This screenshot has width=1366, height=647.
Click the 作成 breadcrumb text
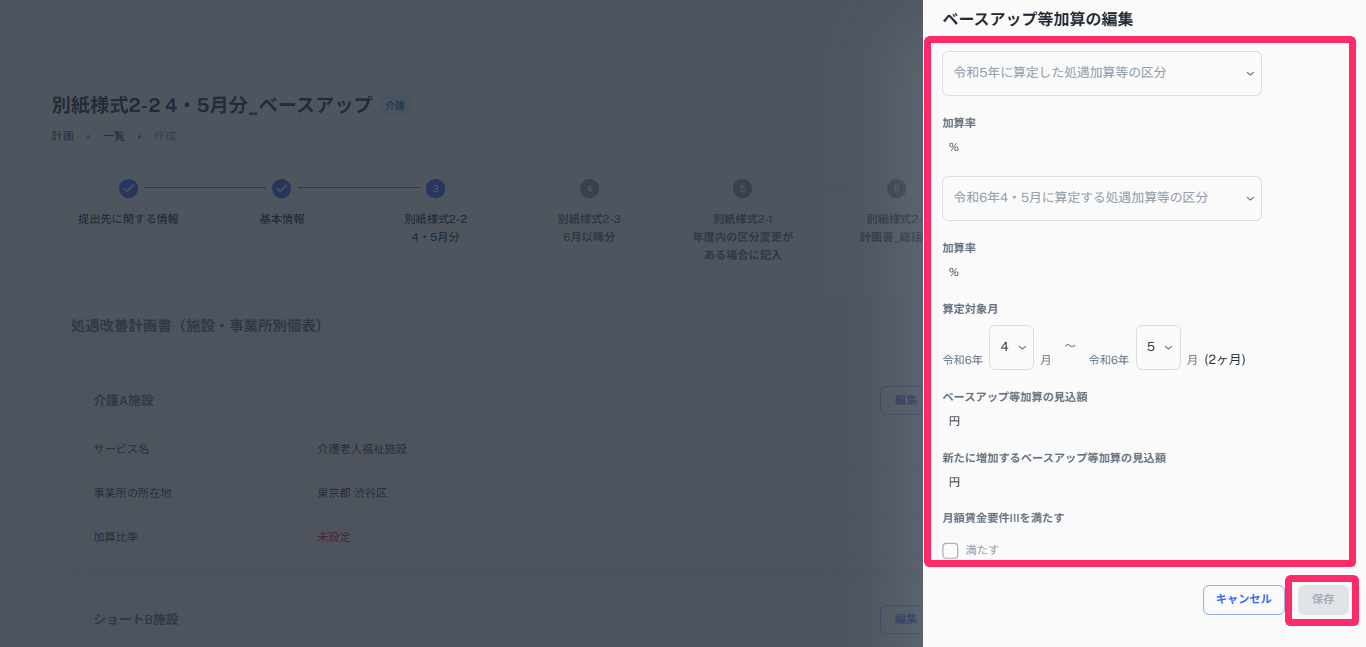(165, 136)
